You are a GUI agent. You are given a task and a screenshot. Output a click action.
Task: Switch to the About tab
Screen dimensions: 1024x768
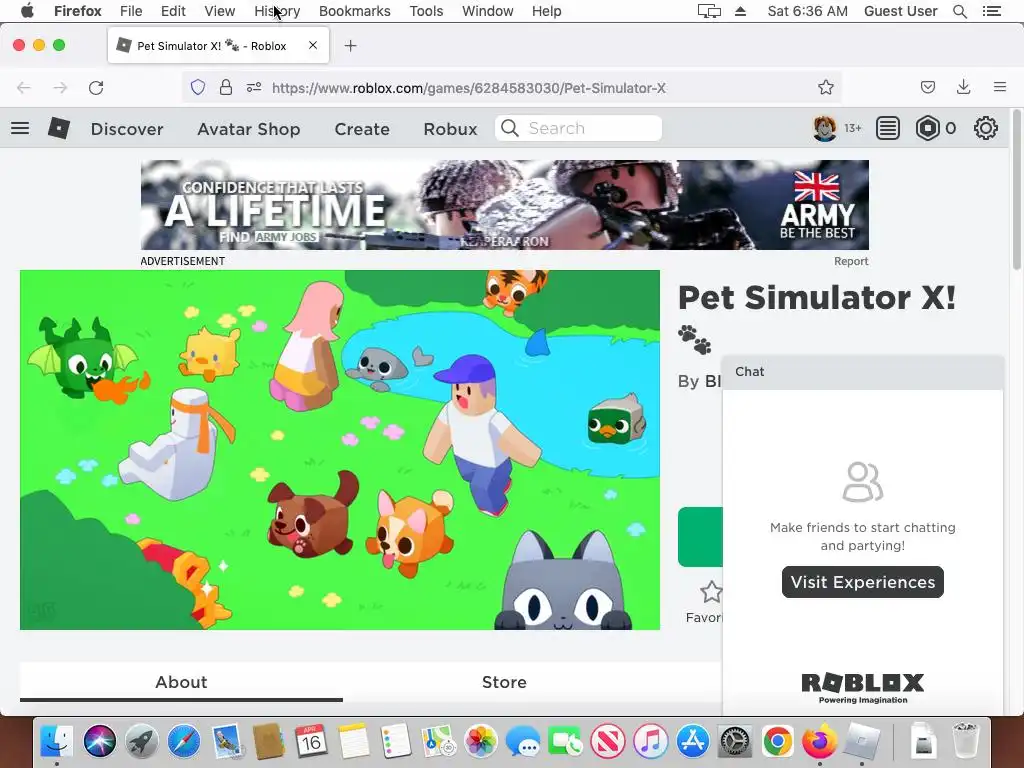tap(181, 682)
